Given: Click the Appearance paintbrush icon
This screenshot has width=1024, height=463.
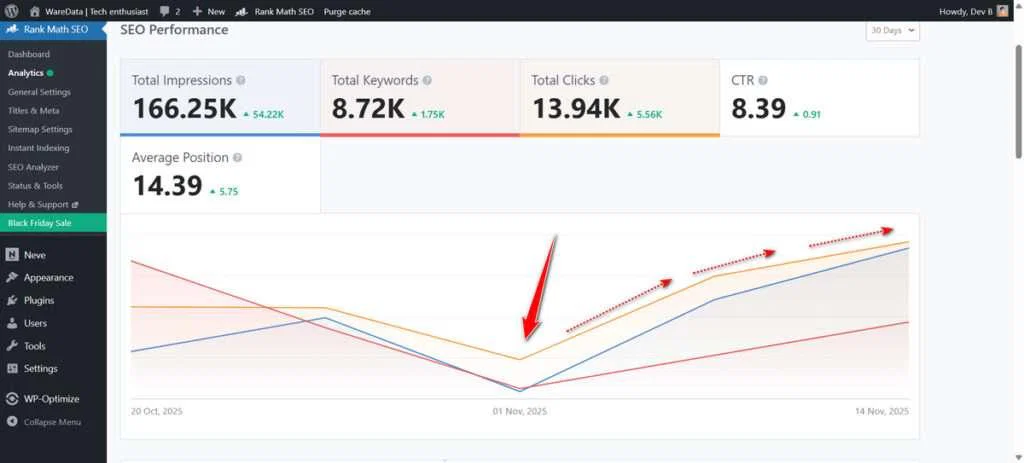Looking at the screenshot, I should pyautogui.click(x=12, y=278).
